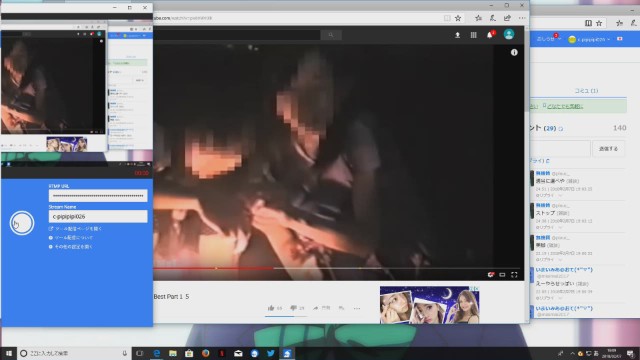Screen dimensions: 640x360
Task: Show video info card icon
Action: coord(514,52)
